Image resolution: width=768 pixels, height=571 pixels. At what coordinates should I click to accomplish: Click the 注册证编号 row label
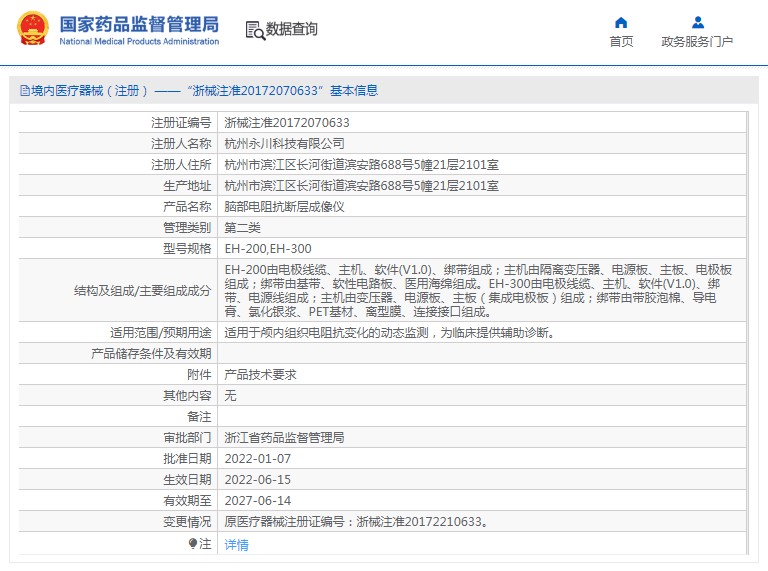(181, 122)
